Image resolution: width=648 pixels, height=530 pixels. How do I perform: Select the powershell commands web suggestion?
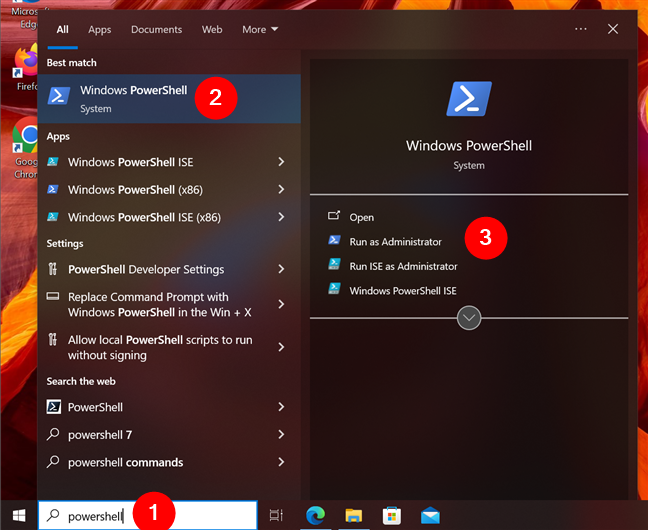pos(125,462)
